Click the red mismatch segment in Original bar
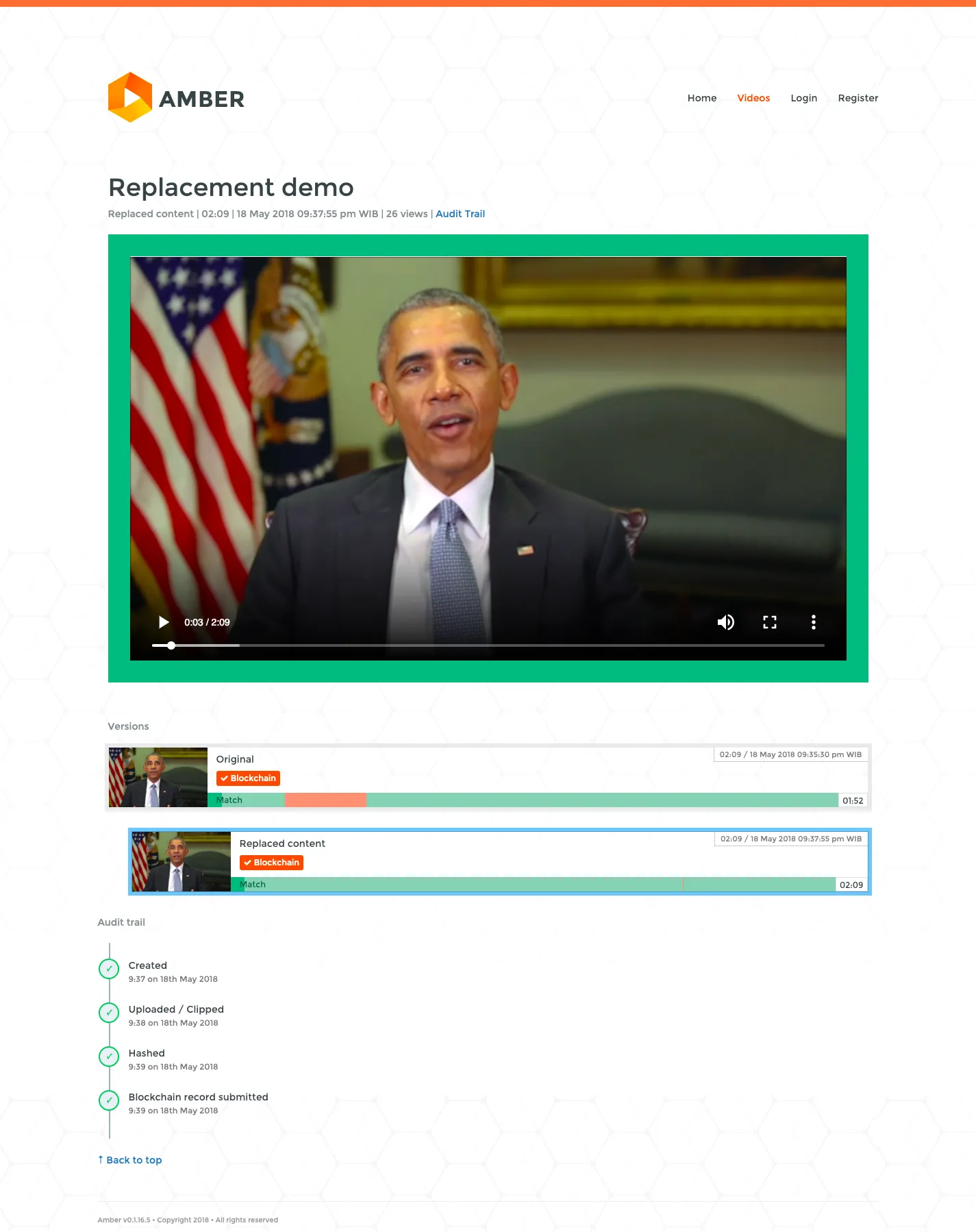The width and height of the screenshot is (976, 1232). tap(325, 800)
